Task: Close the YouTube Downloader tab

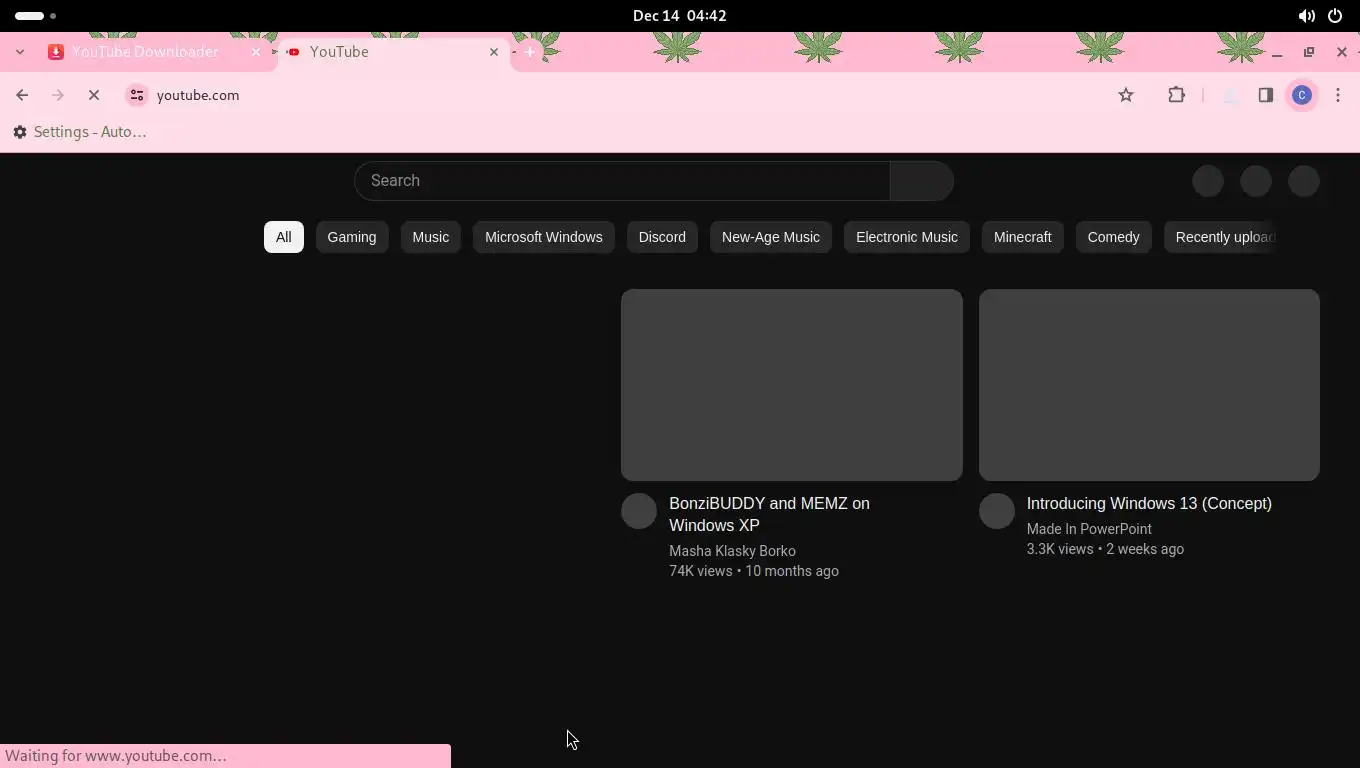Action: coord(255,52)
